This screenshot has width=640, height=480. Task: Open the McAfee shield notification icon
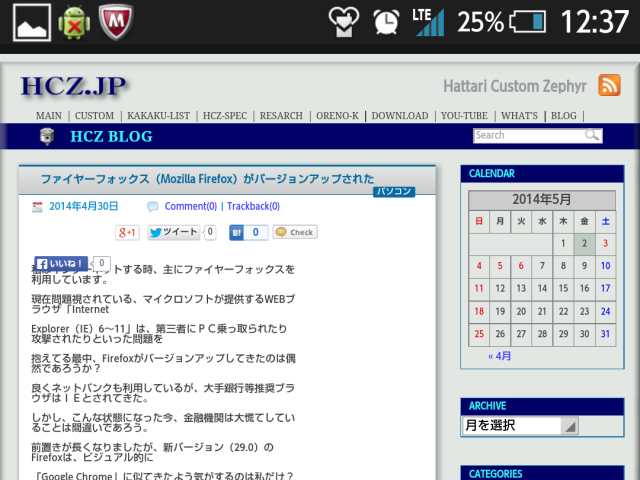point(116,22)
